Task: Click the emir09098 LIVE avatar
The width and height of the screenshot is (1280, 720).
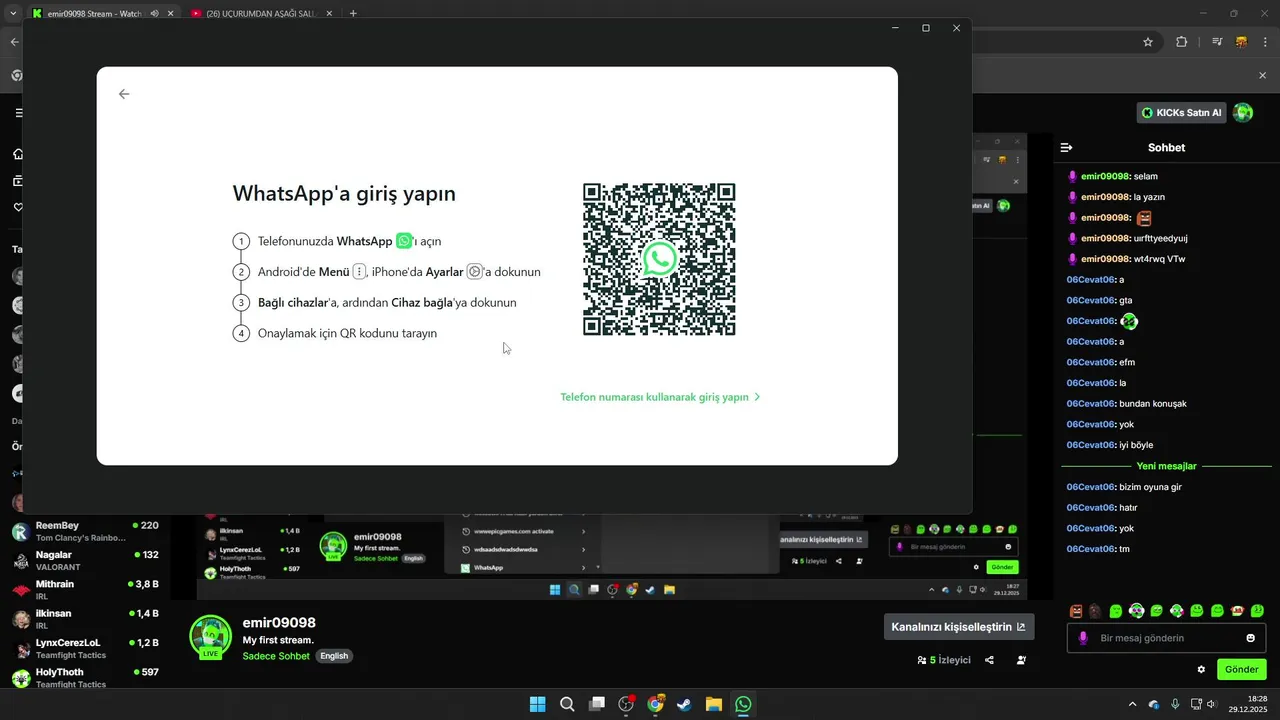Action: [x=210, y=637]
